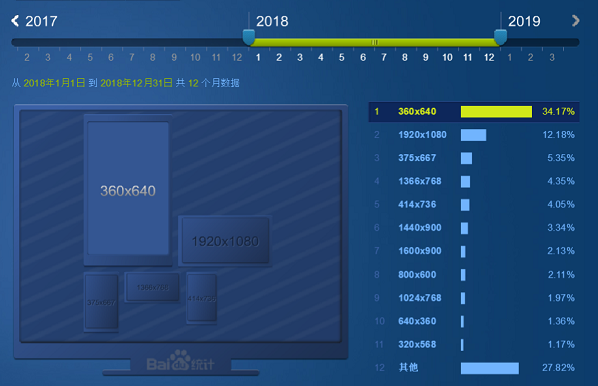Click the date range text starting 2018年1月1日

coord(125,83)
